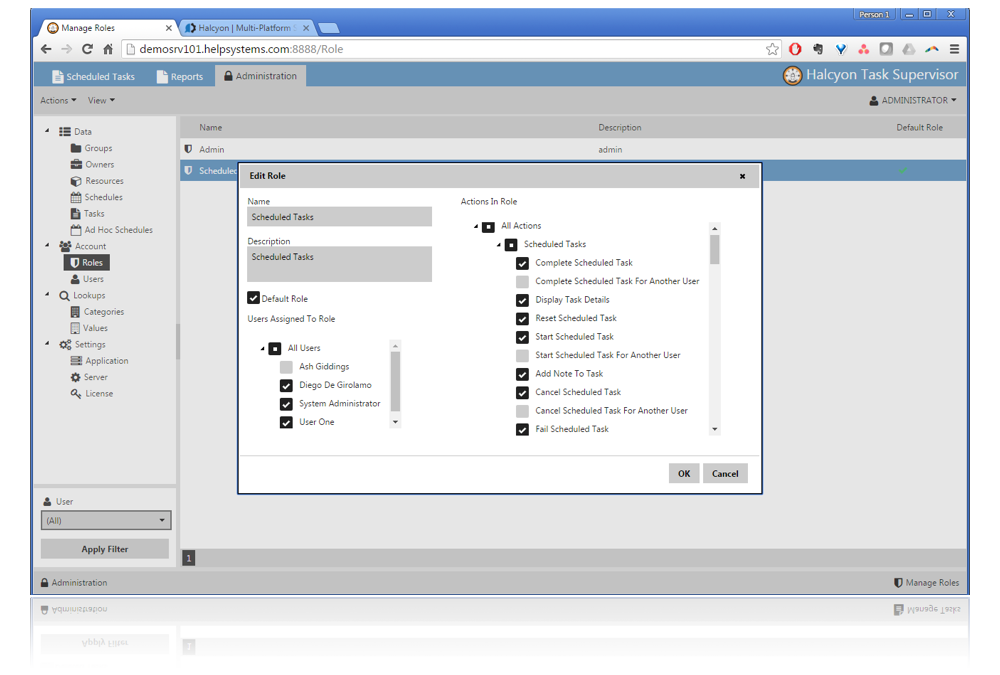Open the Actions dropdown menu
This screenshot has height=675, width=1000.
point(58,100)
